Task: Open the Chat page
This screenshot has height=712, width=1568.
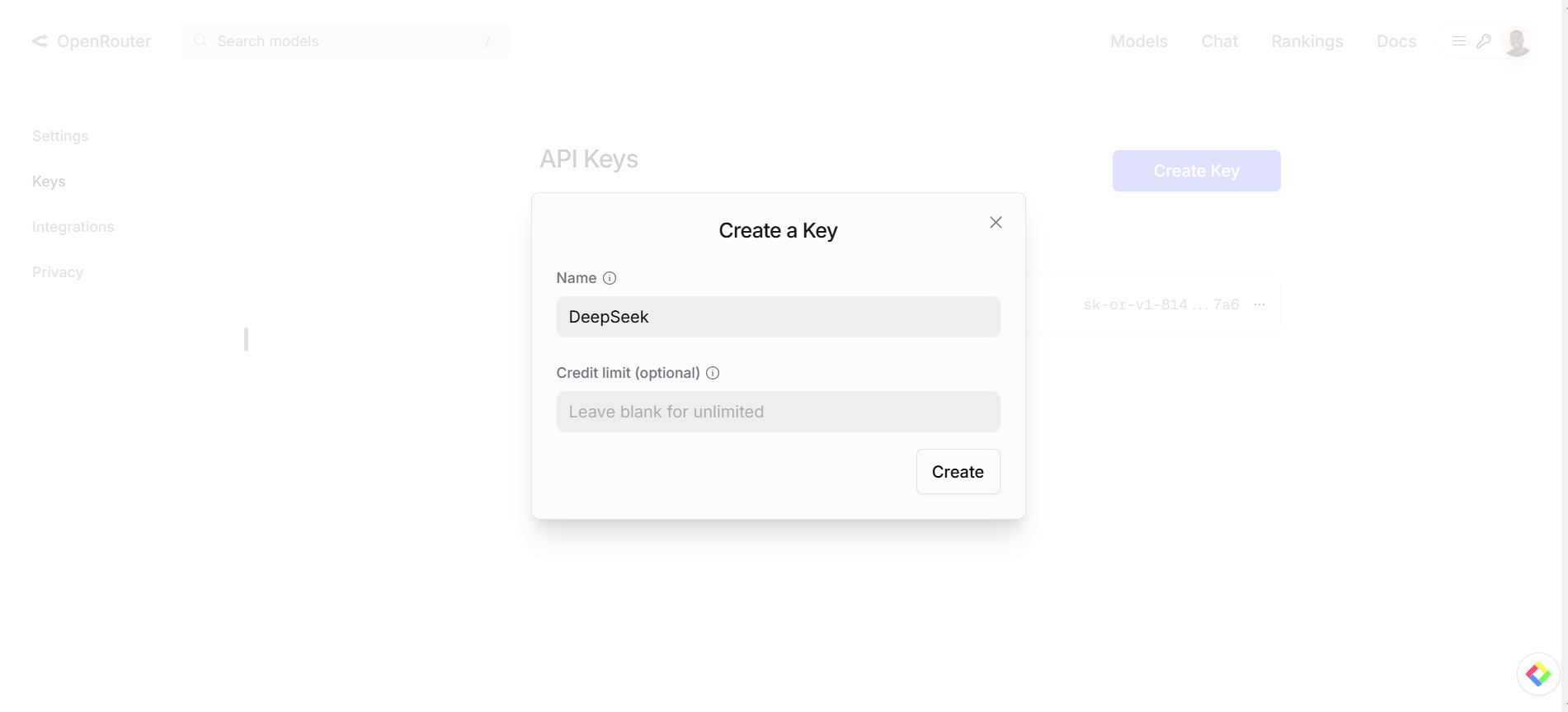Action: 1219,41
